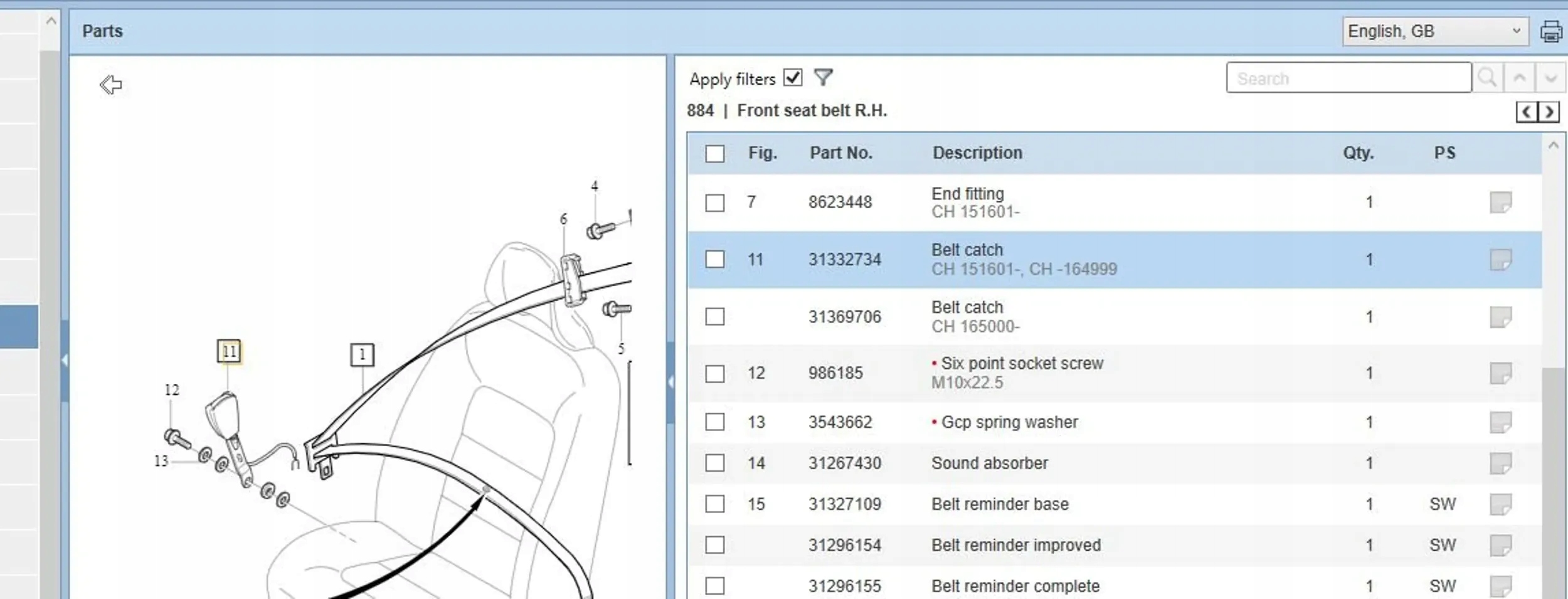The width and height of the screenshot is (1568, 599).
Task: Open note icon for End fitting row
Action: click(1500, 203)
